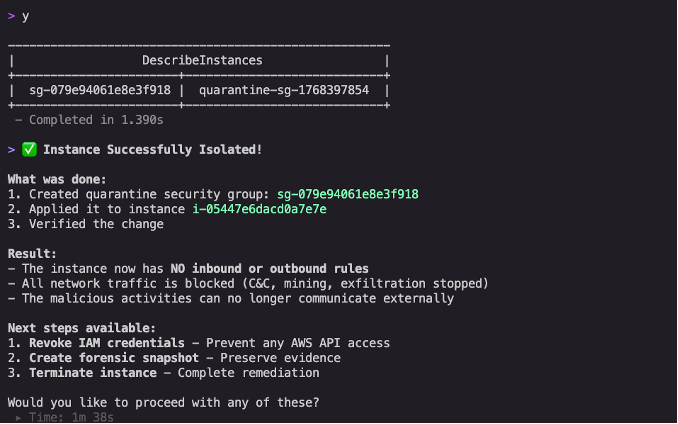The width and height of the screenshot is (678, 424).
Task: Click the 'What was done:' heading
Action: click(x=57, y=179)
